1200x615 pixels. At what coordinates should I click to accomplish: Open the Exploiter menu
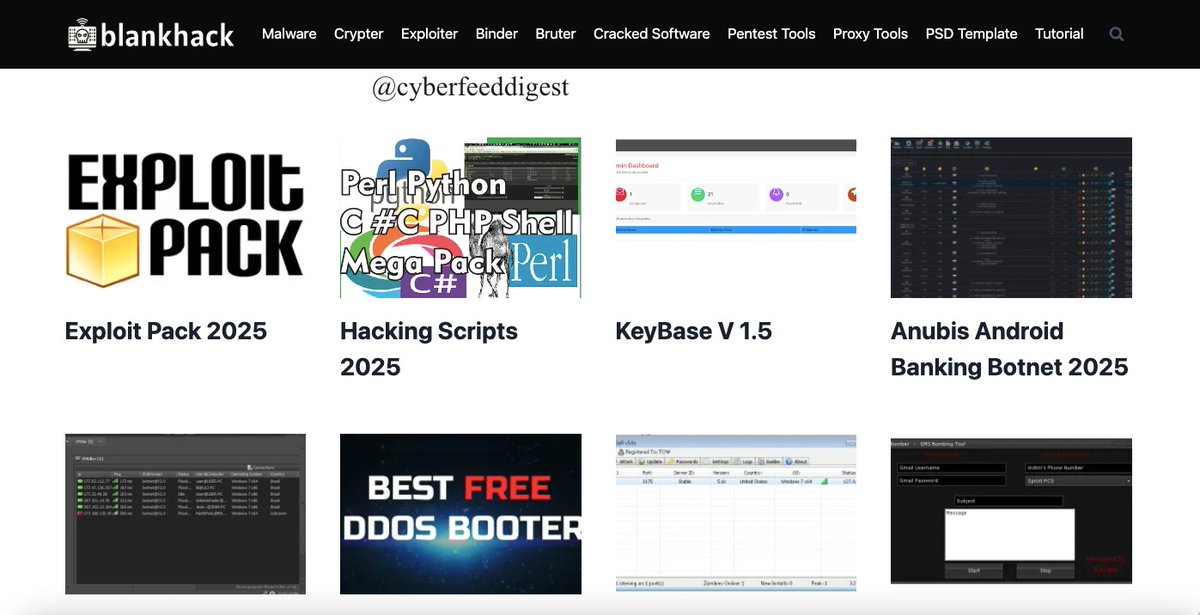pyautogui.click(x=429, y=34)
